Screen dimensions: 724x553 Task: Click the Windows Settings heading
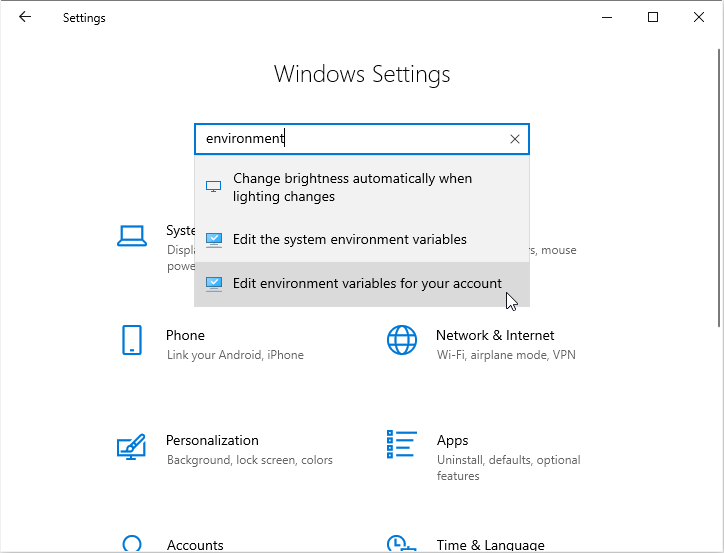pyautogui.click(x=362, y=74)
